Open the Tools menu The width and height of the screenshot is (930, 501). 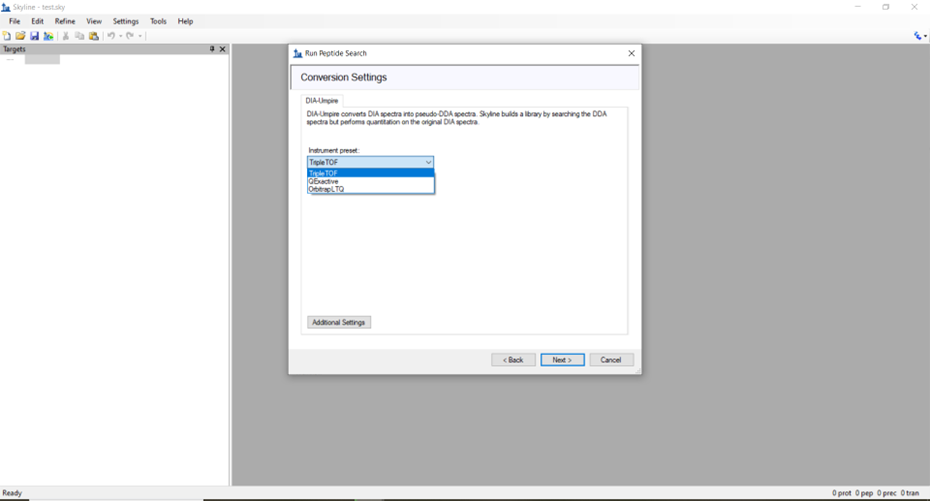pyautogui.click(x=158, y=21)
